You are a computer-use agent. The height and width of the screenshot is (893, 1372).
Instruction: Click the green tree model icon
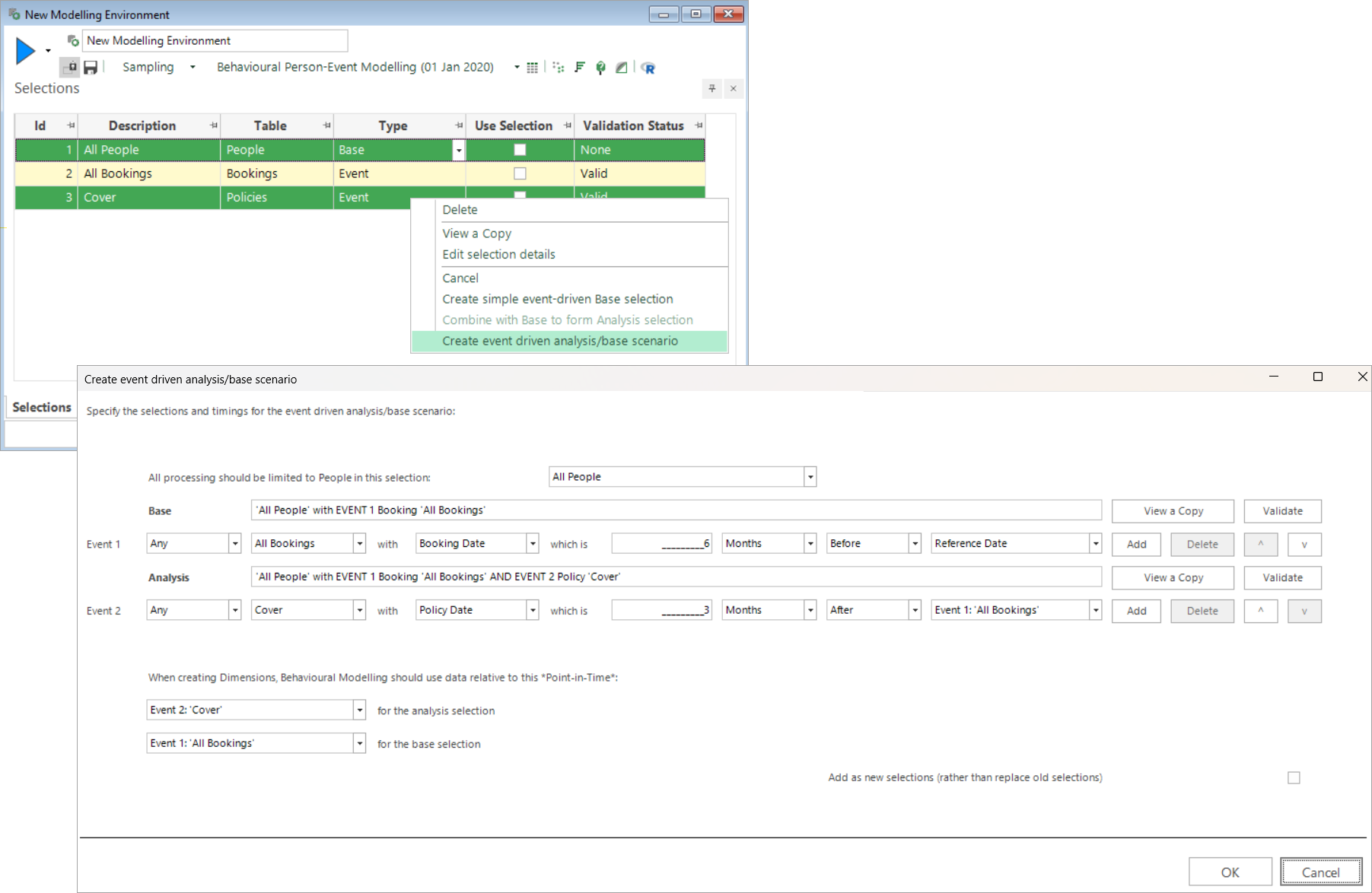click(601, 68)
